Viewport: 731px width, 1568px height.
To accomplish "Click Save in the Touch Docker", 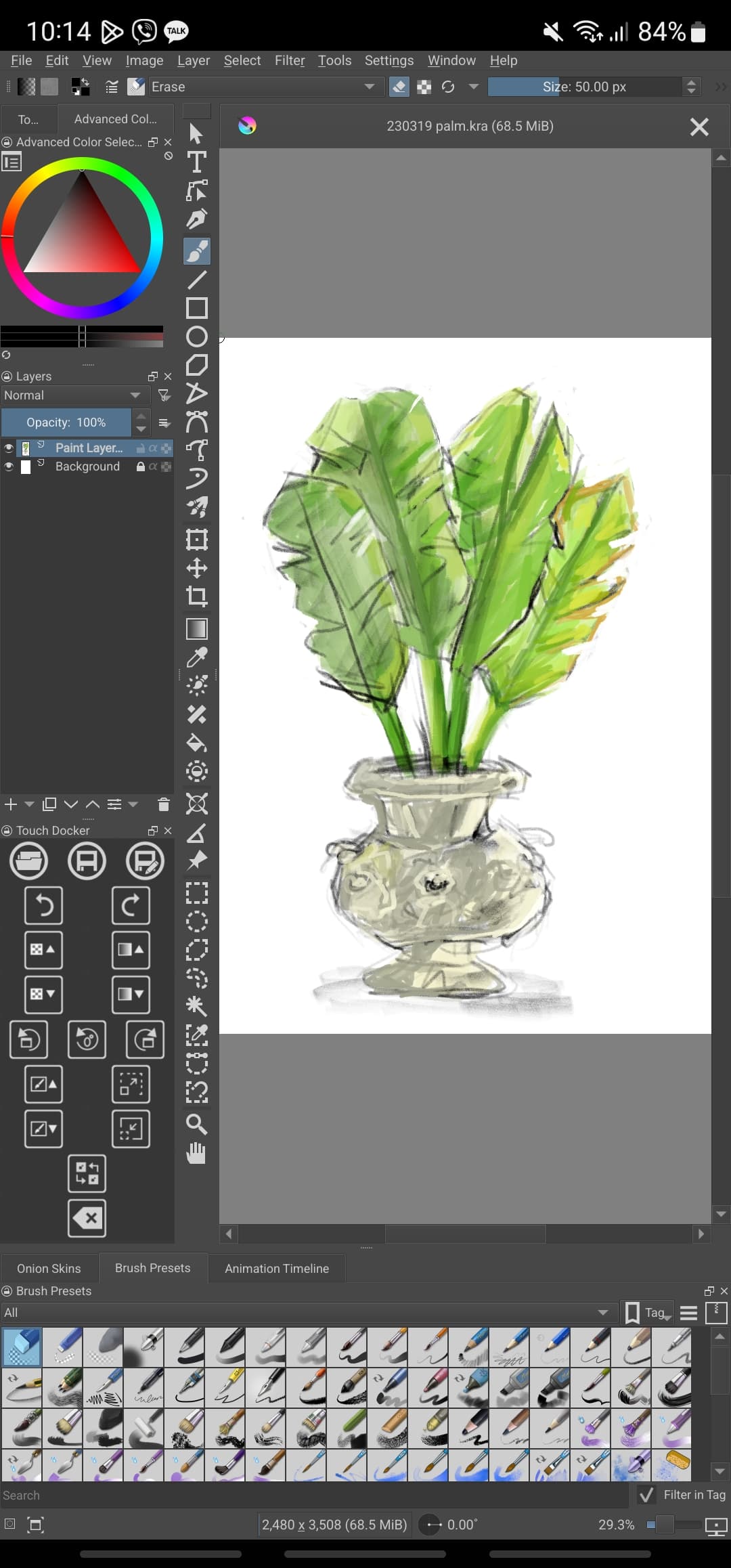I will click(87, 861).
